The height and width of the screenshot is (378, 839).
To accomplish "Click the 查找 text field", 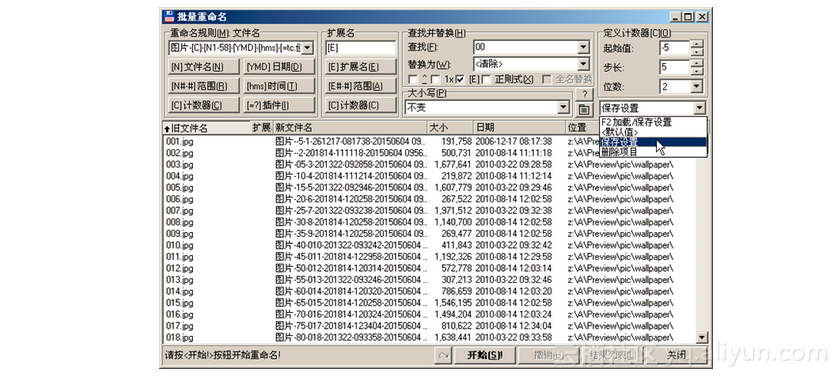I will (x=525, y=48).
